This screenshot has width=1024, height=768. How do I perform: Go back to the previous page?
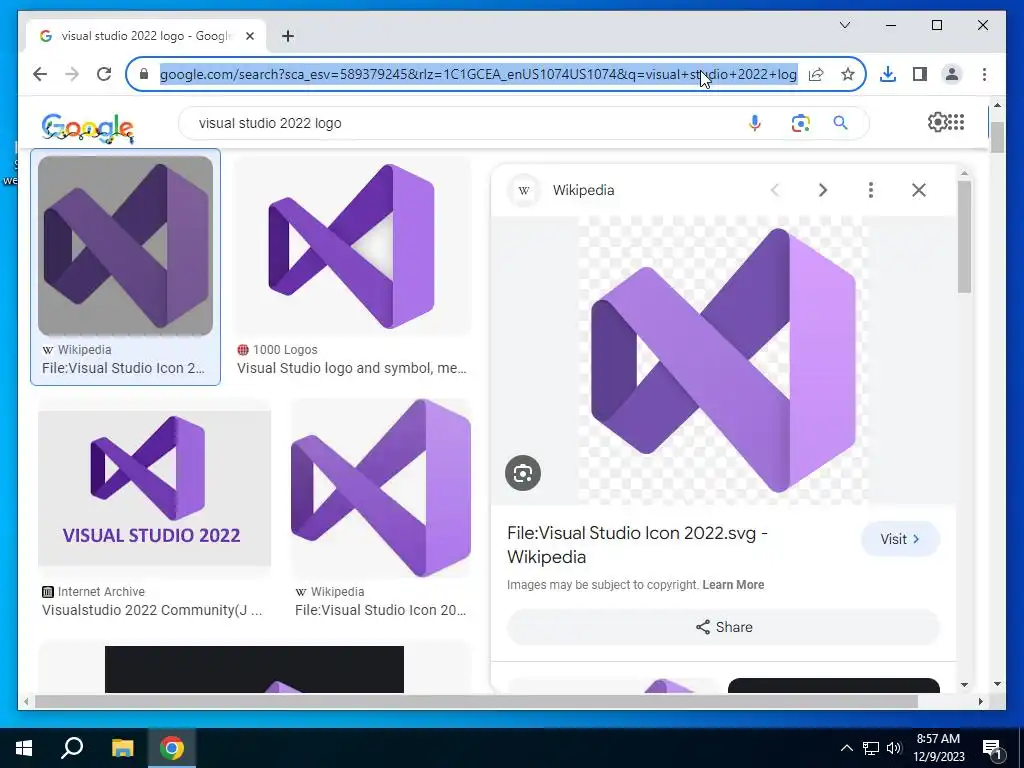point(40,74)
